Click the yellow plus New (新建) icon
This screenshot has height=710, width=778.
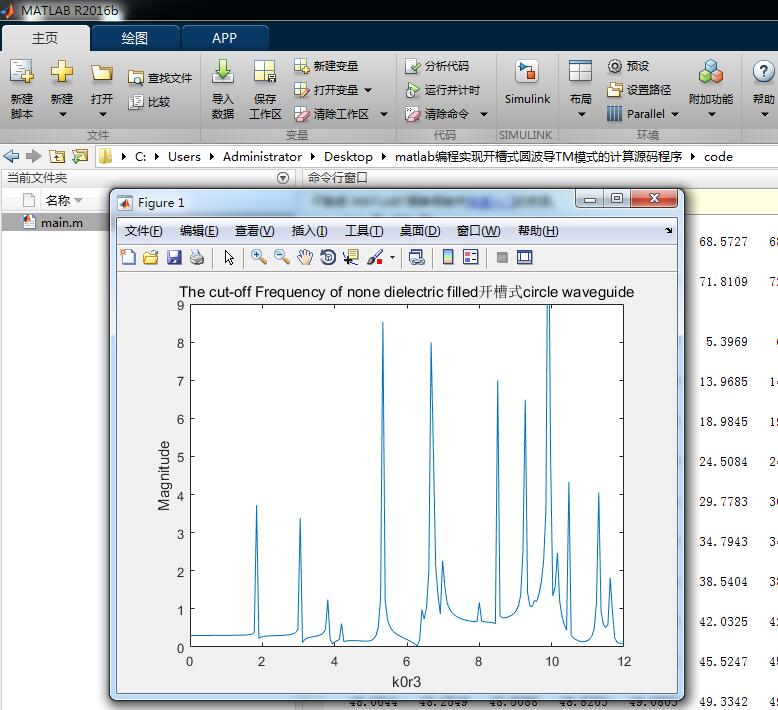click(62, 72)
